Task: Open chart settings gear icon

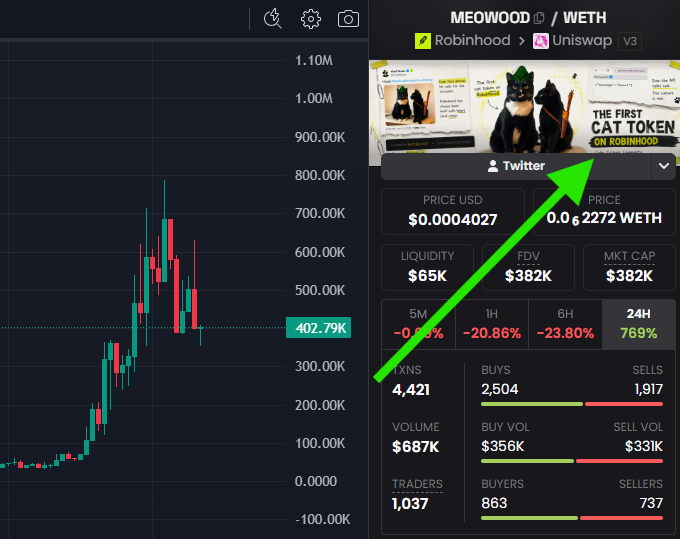Action: [311, 19]
